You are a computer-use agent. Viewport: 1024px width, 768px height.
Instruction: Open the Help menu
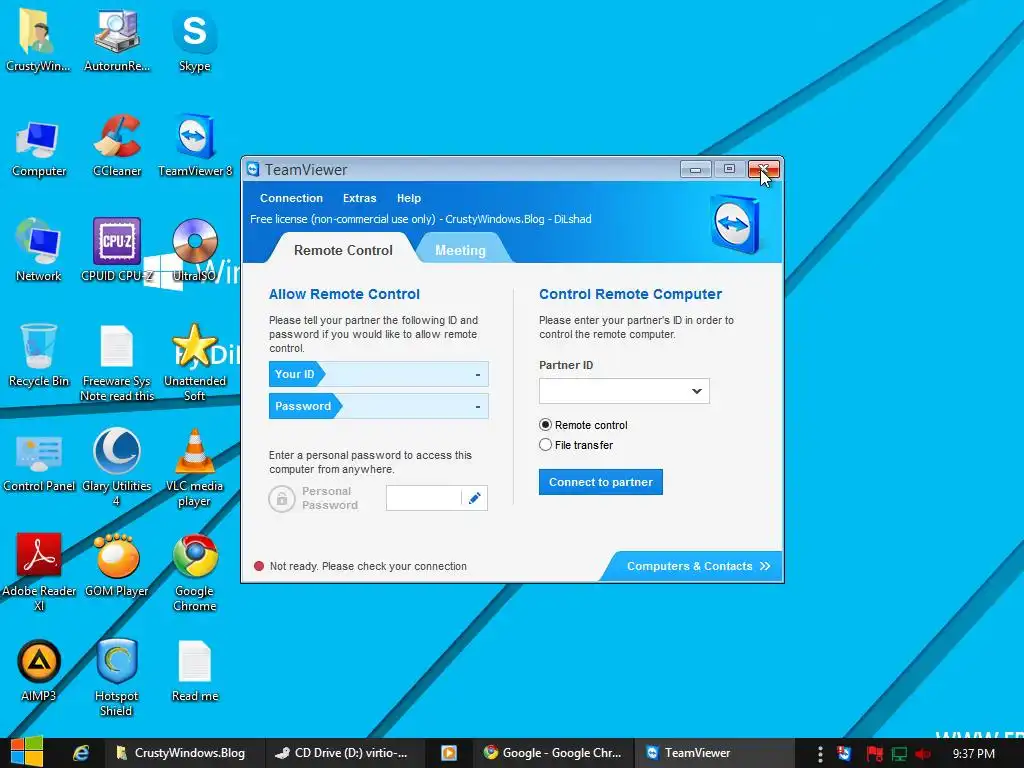point(409,198)
